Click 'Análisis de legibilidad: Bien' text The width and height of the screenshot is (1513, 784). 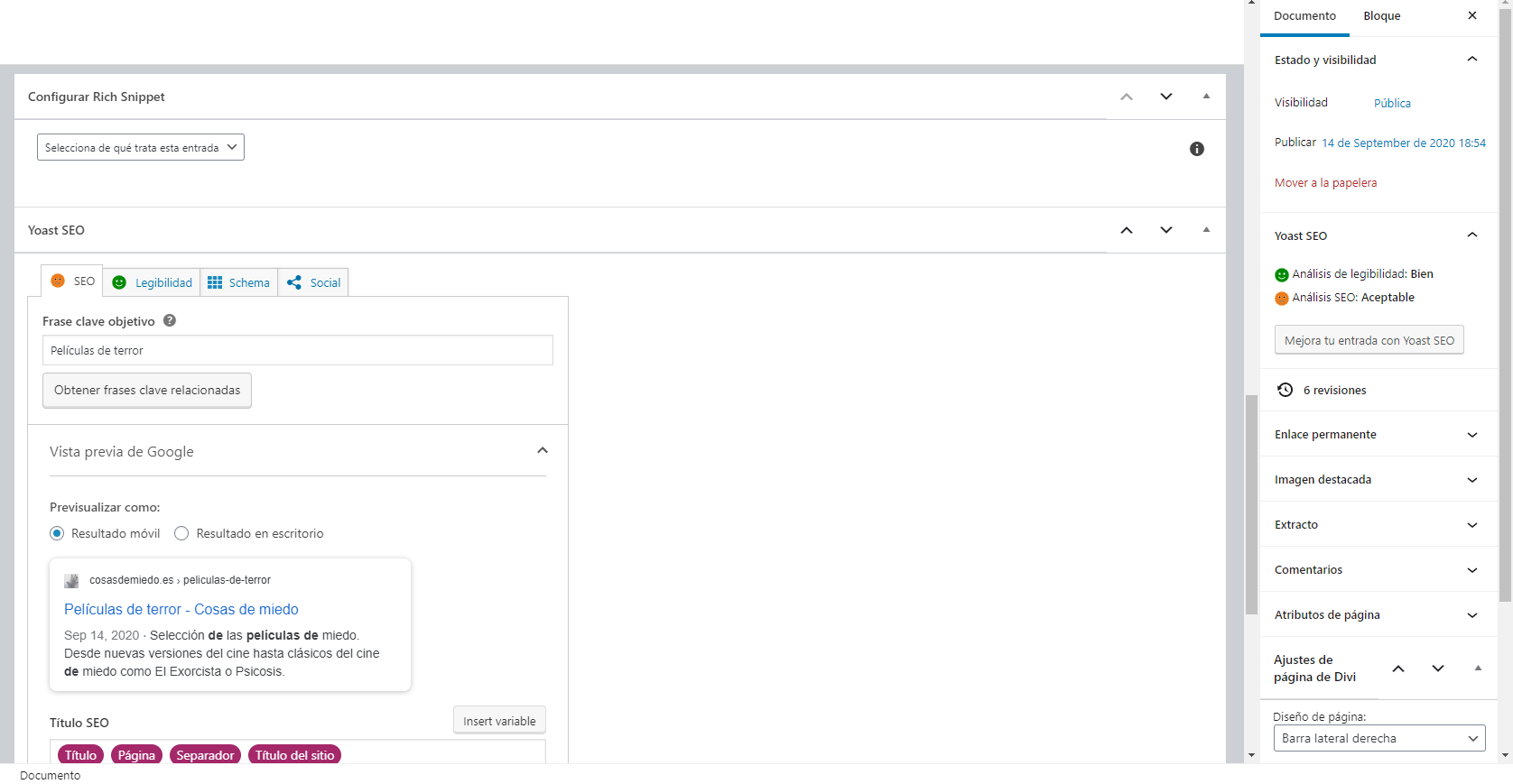(x=1362, y=274)
